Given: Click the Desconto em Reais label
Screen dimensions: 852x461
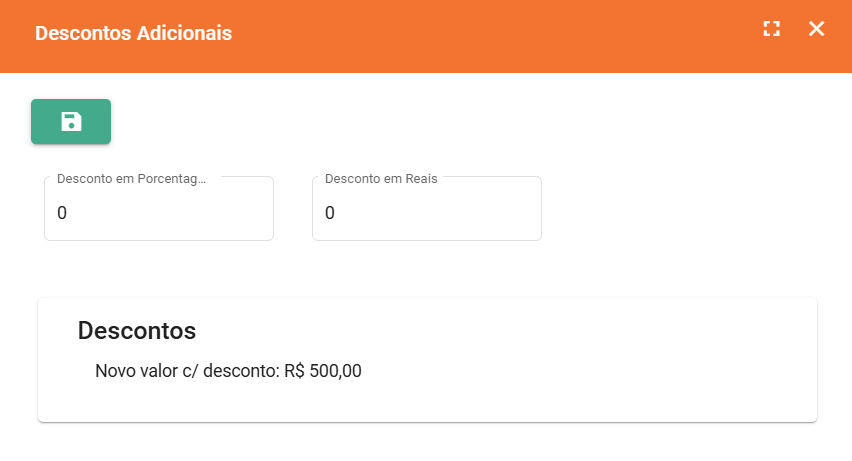Looking at the screenshot, I should [381, 179].
